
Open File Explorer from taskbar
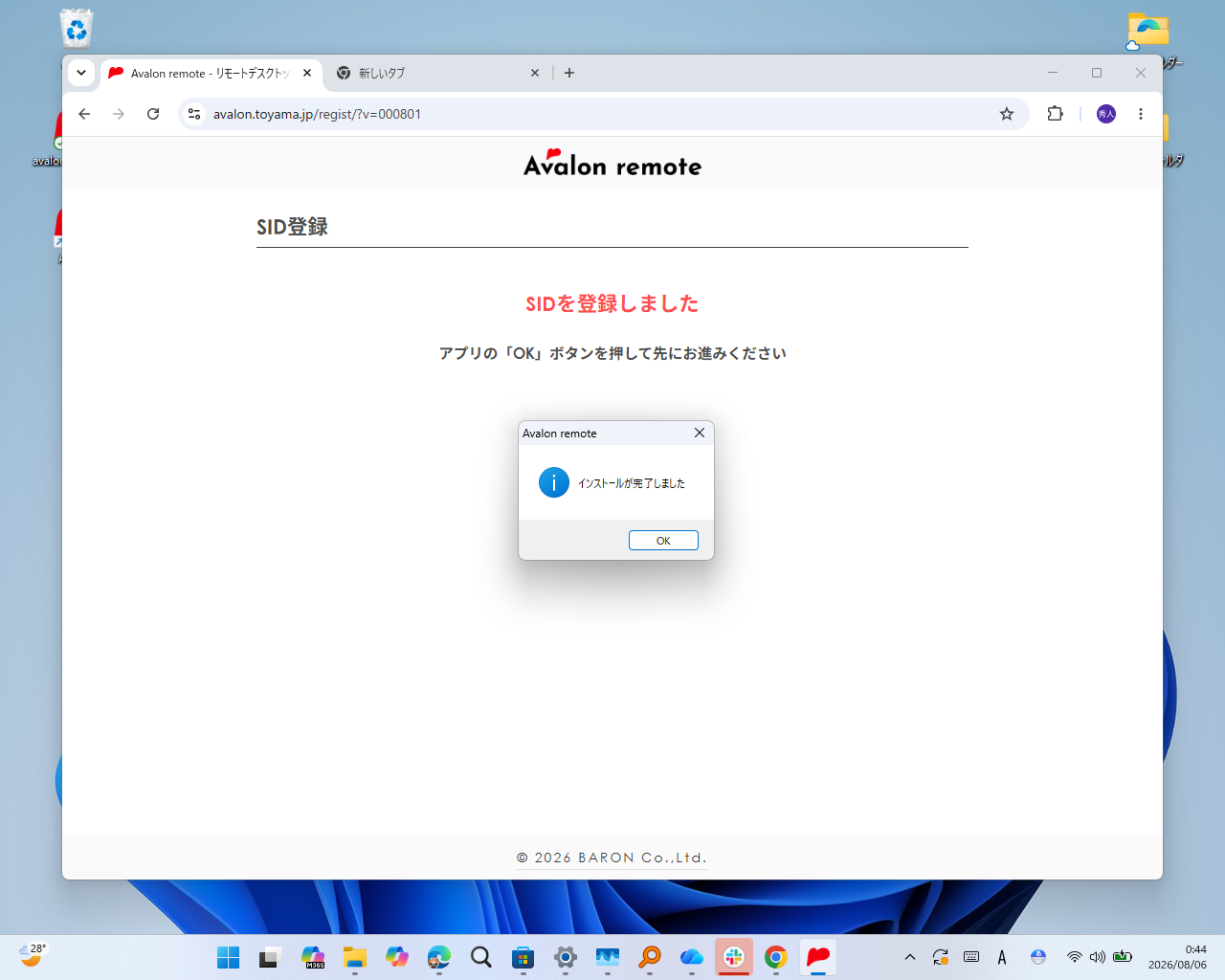(355, 957)
